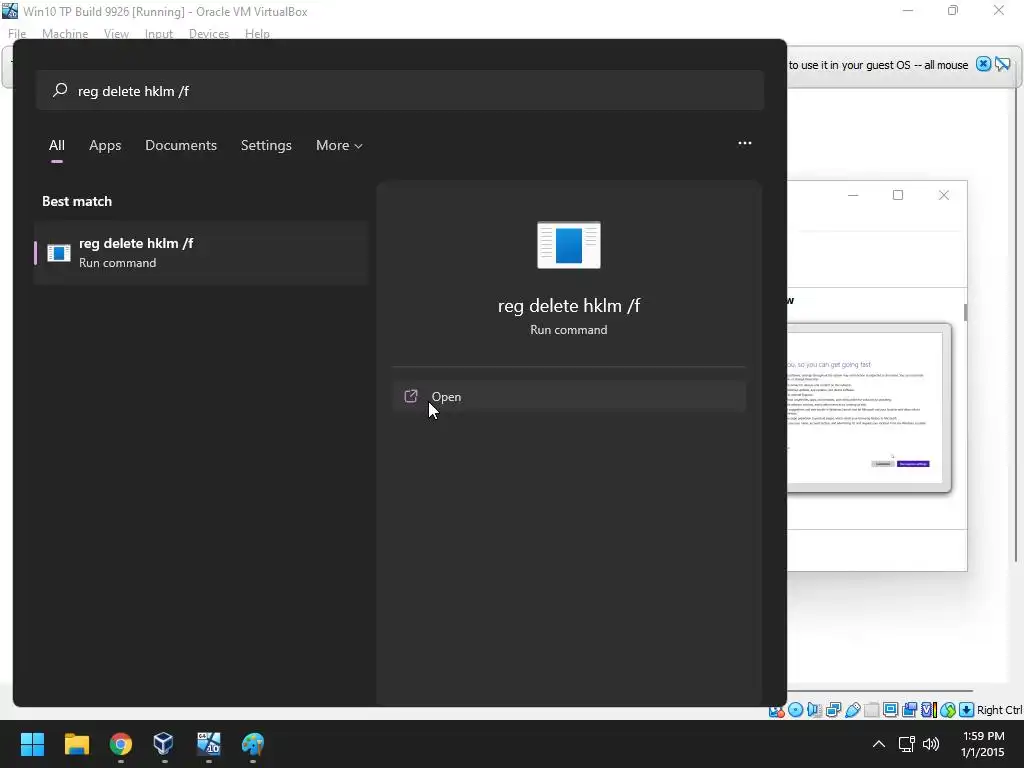Click the VirtualBox app icon in the title bar
Screen dimensions: 1024x768
10,11
